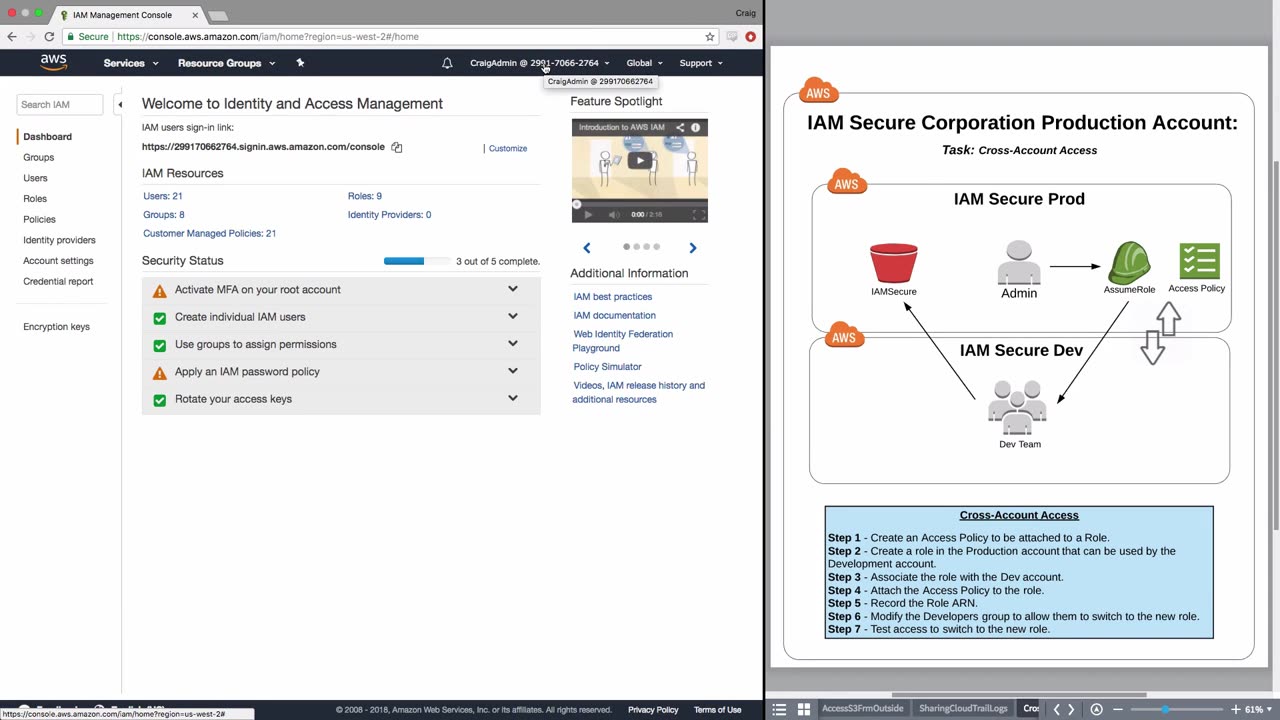
Task: Show previous Feature Spotlight item
Action: 587,247
